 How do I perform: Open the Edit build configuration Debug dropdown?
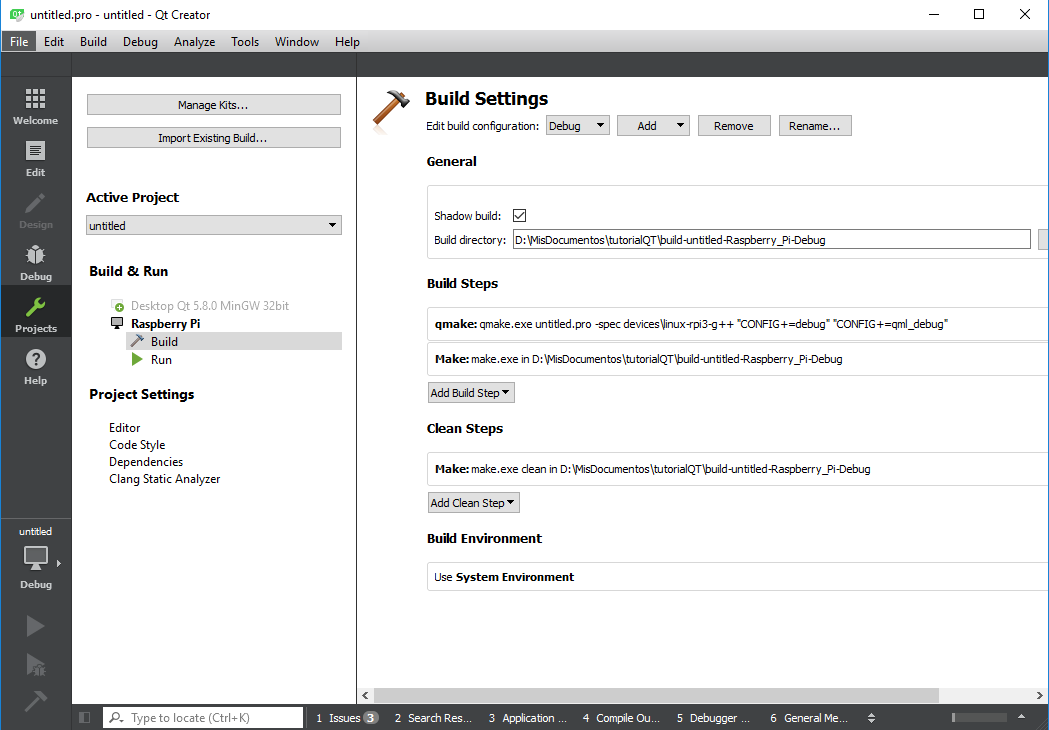coord(578,126)
